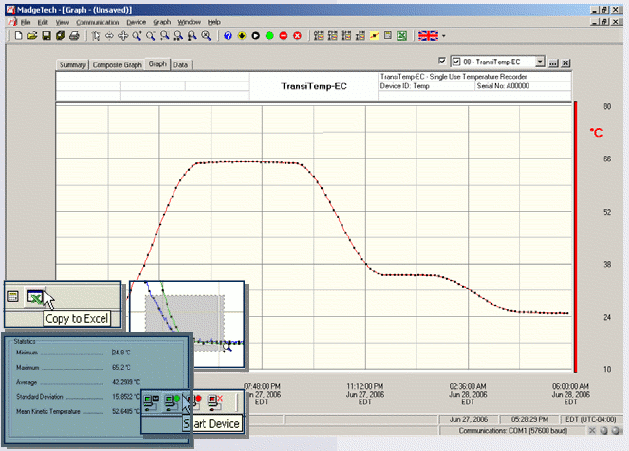Select the four-way pan cross tool
Viewport: 629px width, 451px height.
(x=123, y=36)
